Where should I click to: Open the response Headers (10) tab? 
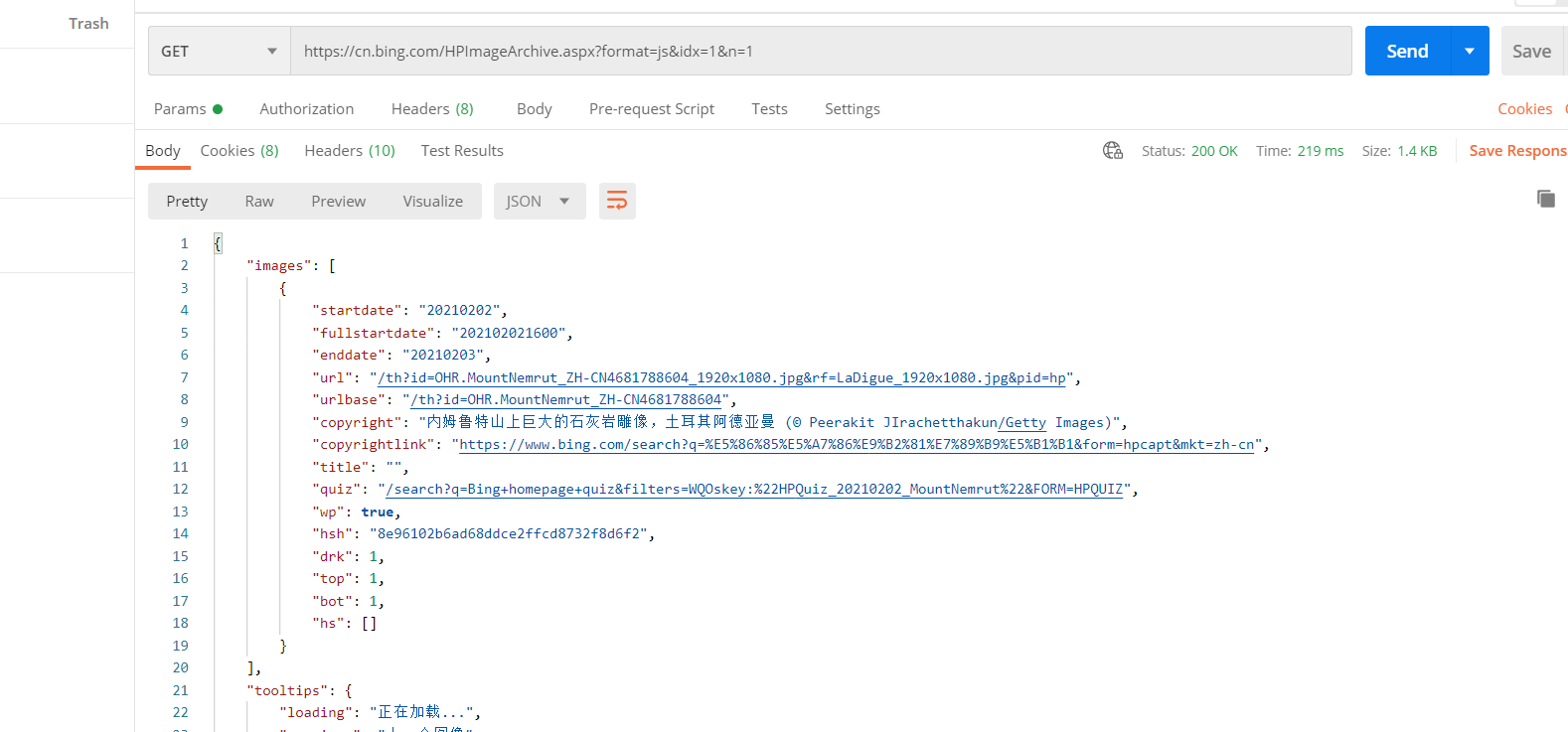pyautogui.click(x=350, y=151)
